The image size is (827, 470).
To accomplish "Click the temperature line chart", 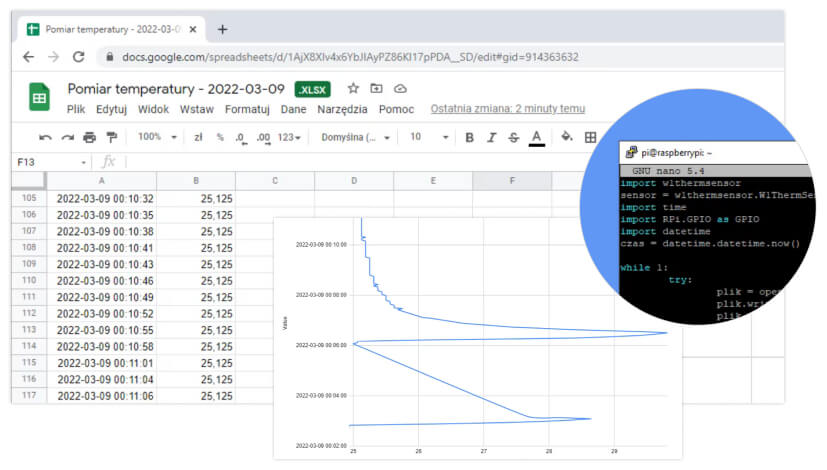I will [x=477, y=338].
